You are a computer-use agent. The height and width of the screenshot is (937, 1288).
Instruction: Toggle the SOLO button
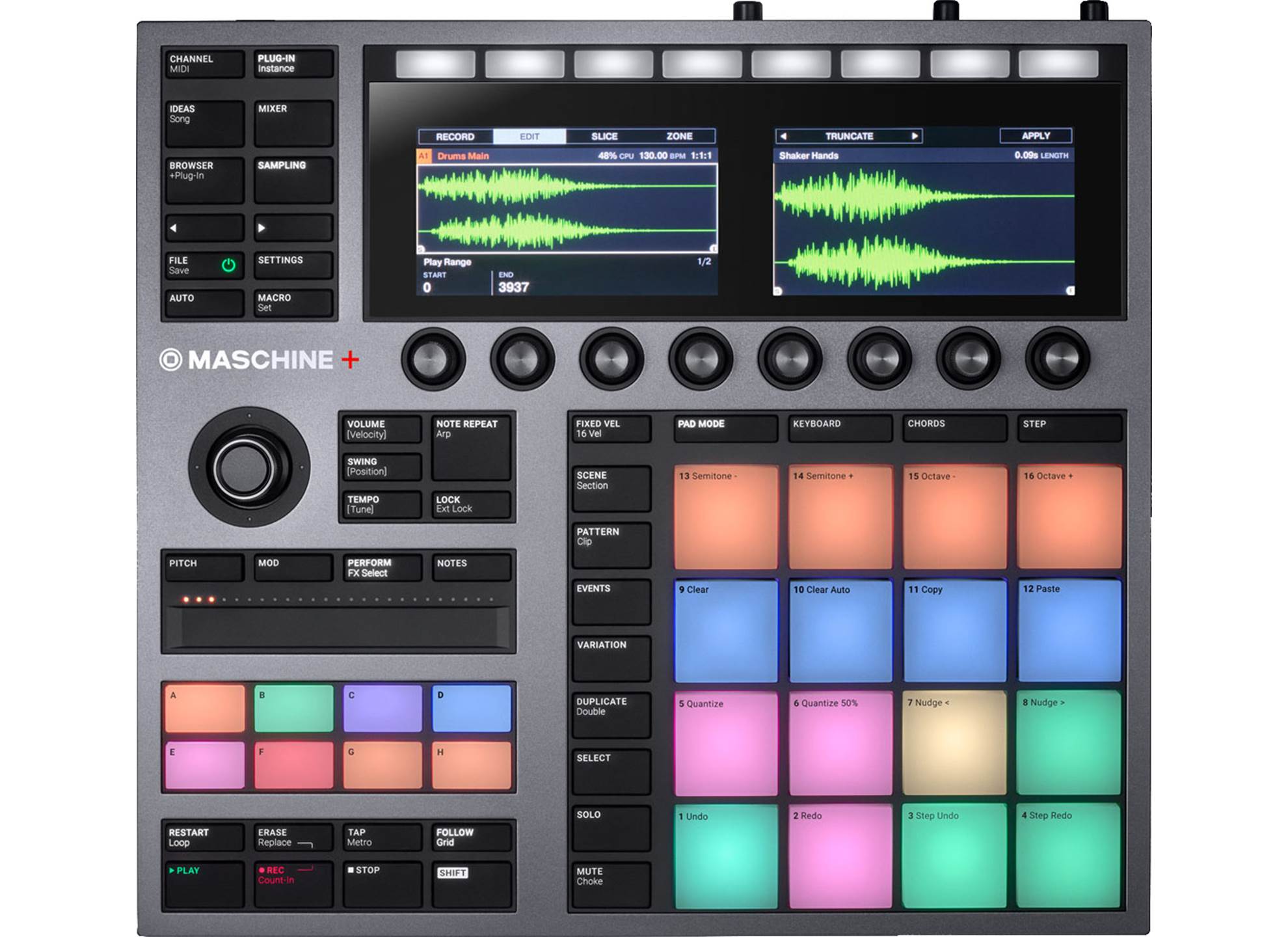tap(611, 828)
